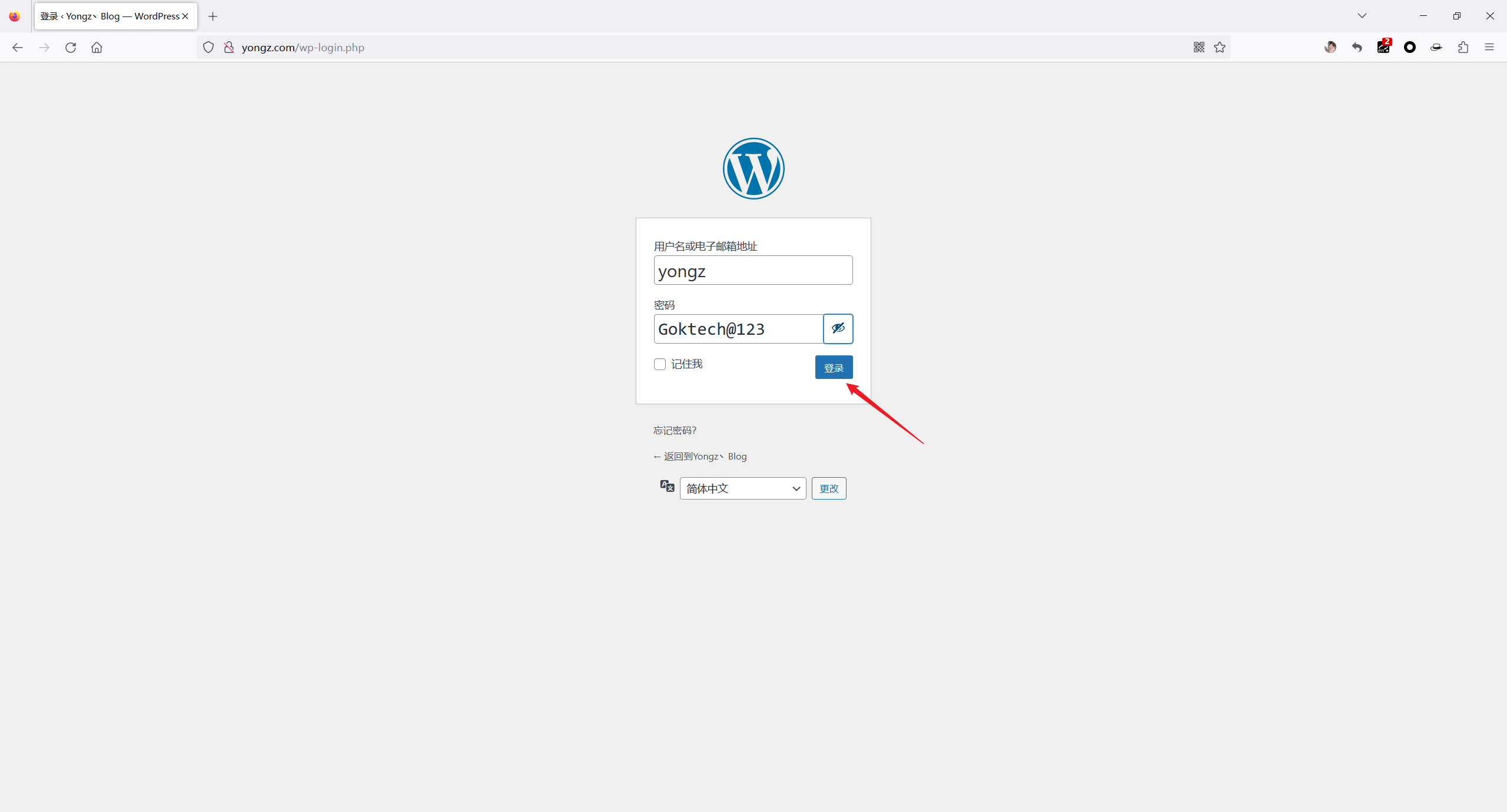Viewport: 1507px width, 812px height.
Task: Click the 记住我 label text
Action: coord(687,364)
